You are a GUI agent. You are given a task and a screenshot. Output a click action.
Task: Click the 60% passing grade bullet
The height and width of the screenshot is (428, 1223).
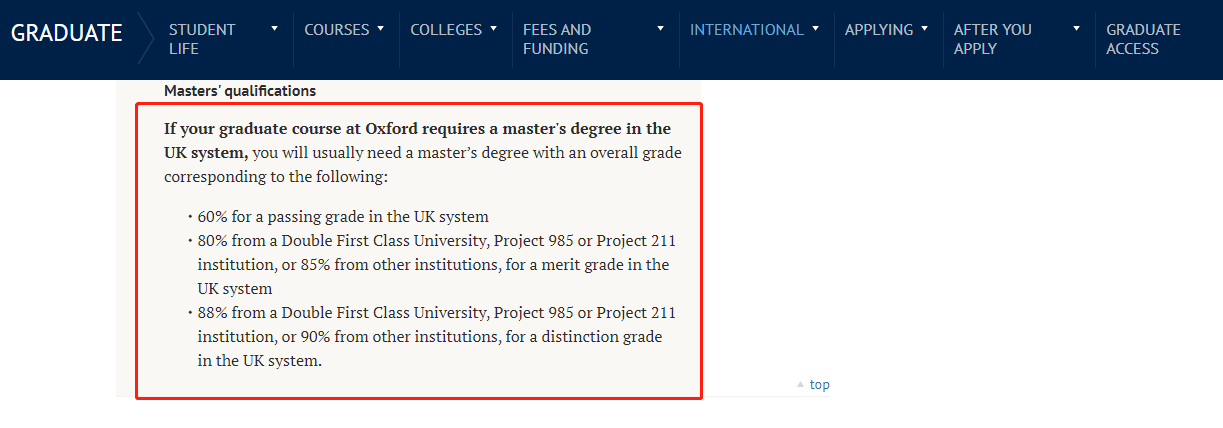click(x=343, y=217)
